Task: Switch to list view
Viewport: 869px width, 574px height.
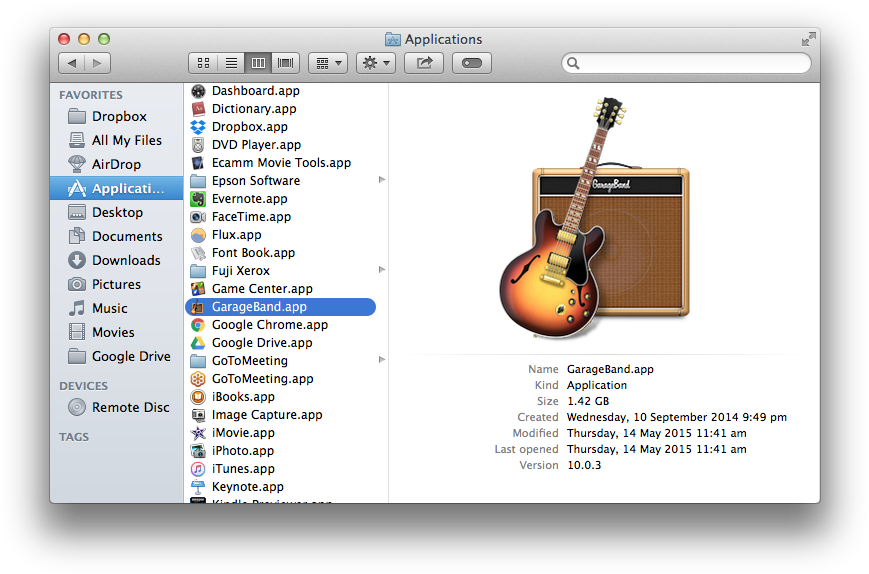Action: 231,63
